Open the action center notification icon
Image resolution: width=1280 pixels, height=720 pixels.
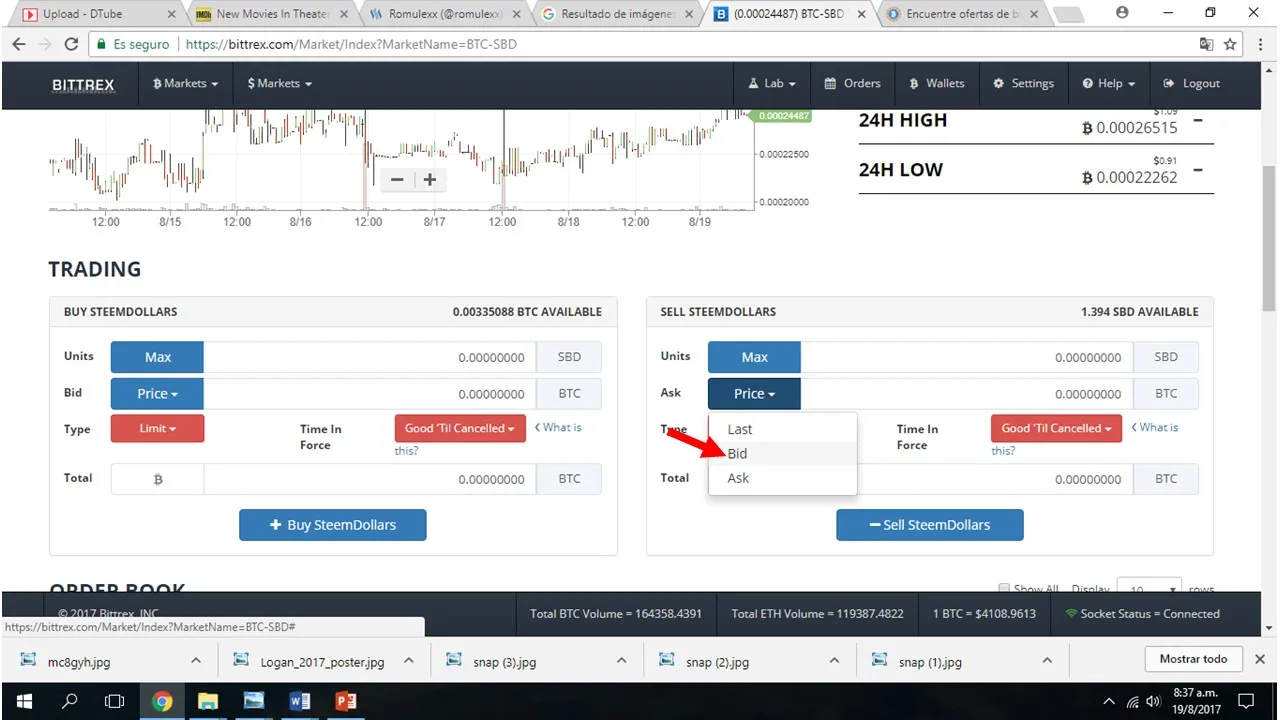tap(1247, 701)
